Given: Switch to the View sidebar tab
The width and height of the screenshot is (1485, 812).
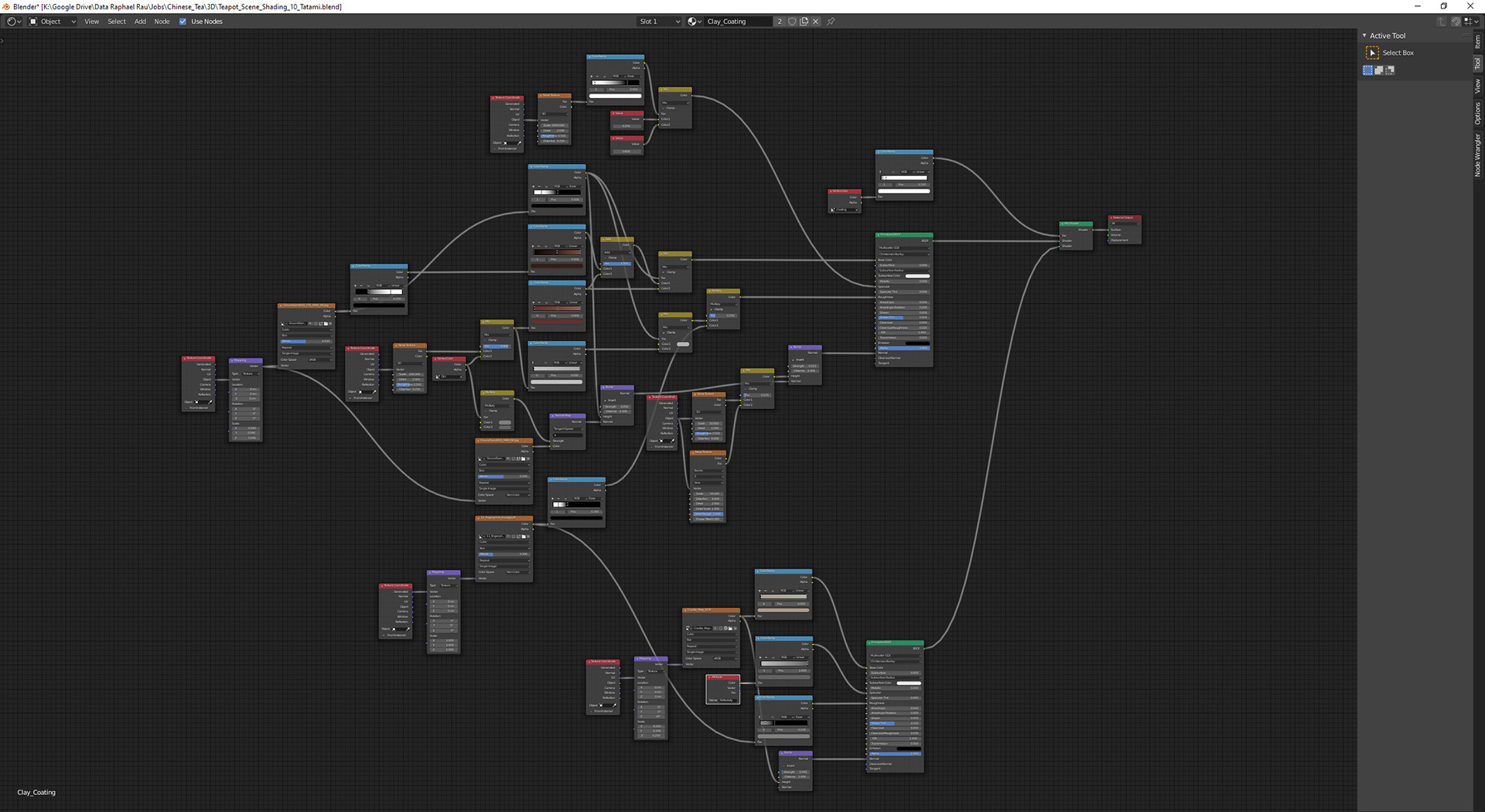Looking at the screenshot, I should coord(1477,86).
